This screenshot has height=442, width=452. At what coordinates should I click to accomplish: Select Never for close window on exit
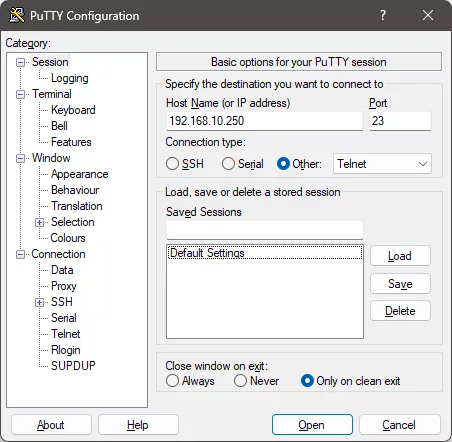pyautogui.click(x=240, y=381)
